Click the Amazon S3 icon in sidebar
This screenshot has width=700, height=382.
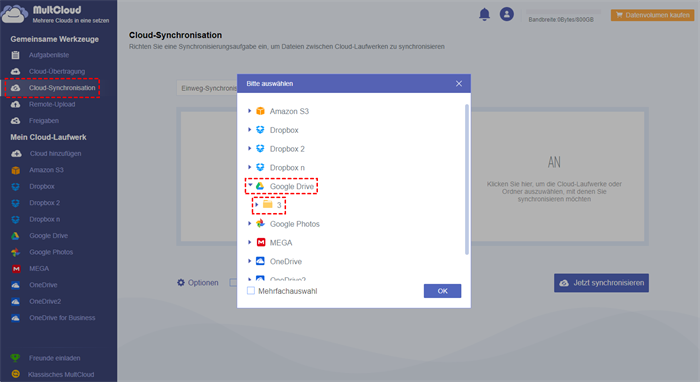(16, 170)
